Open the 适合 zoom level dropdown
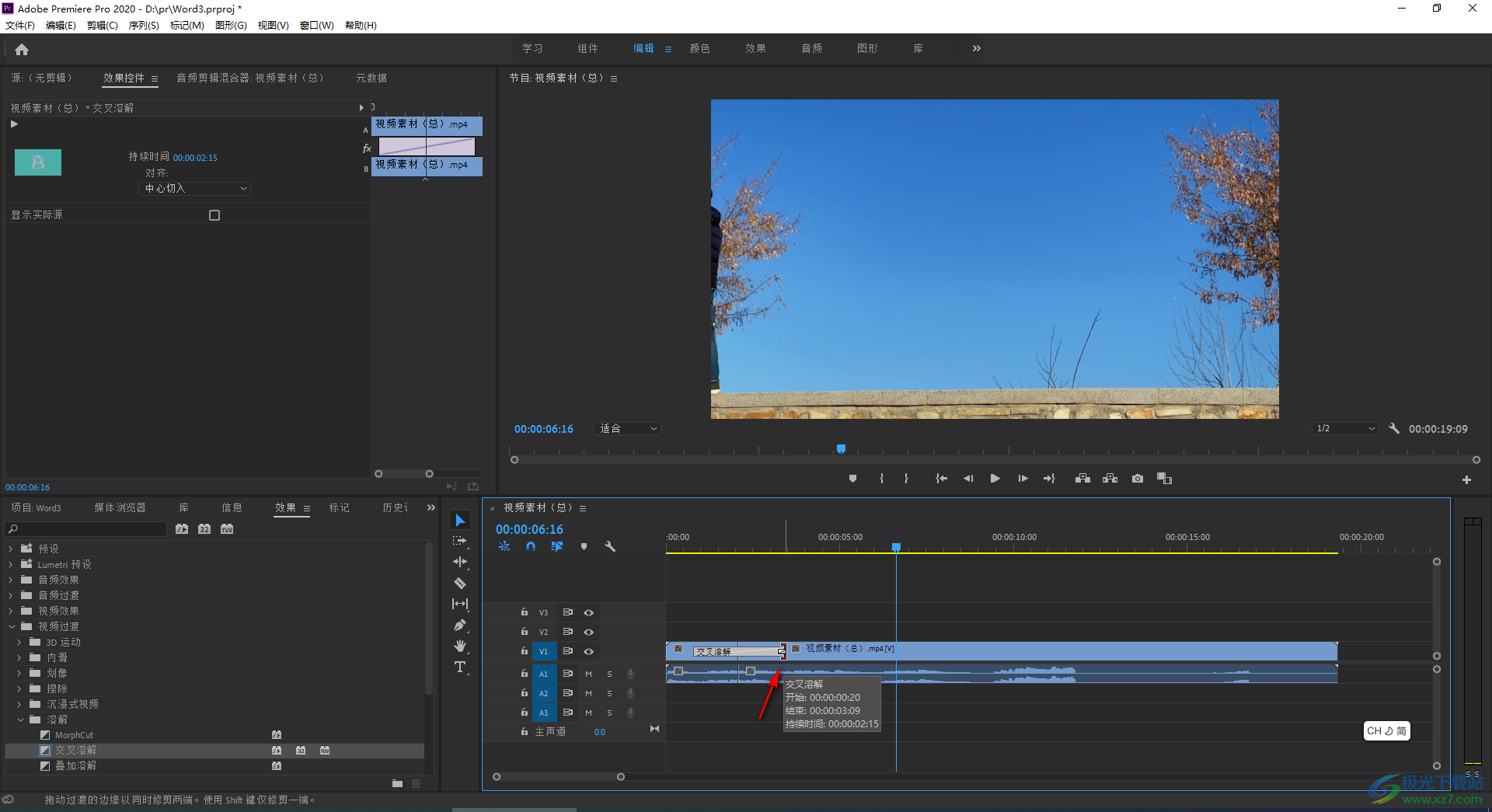The width and height of the screenshot is (1492, 812). tap(627, 429)
